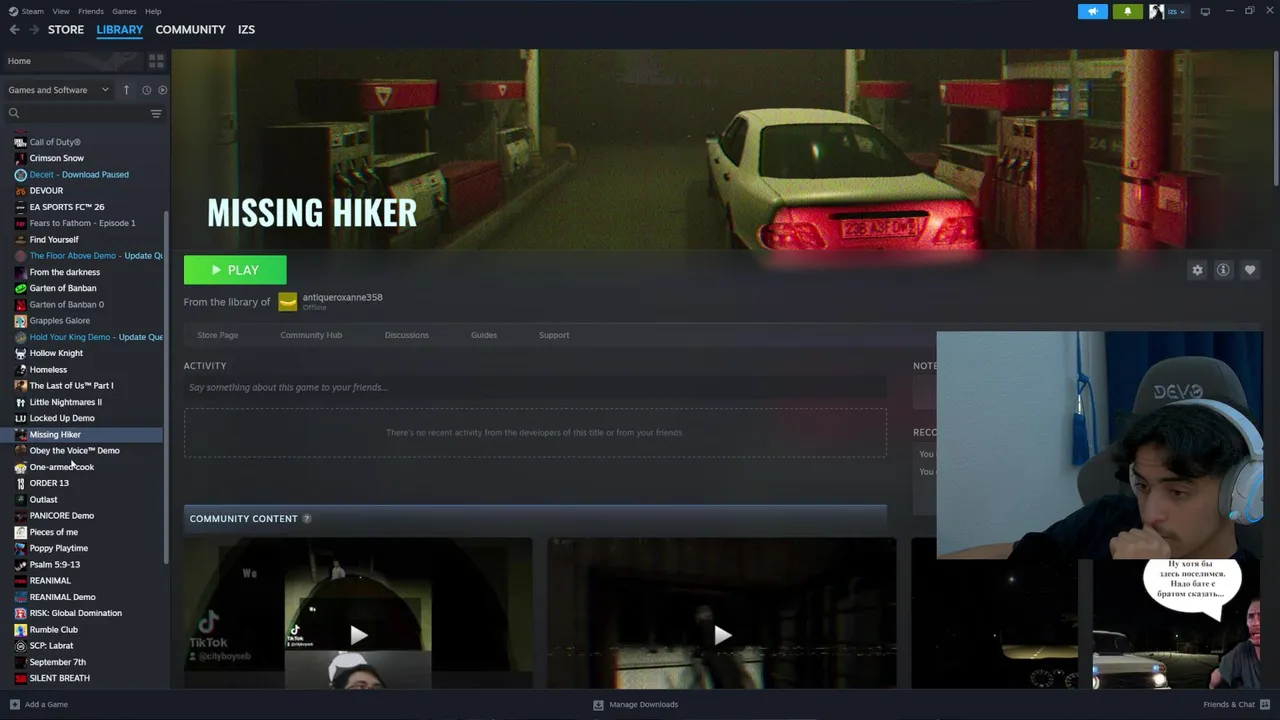Open the IZS account dropdown
Image resolution: width=1280 pixels, height=720 pixels.
pyautogui.click(x=1176, y=11)
